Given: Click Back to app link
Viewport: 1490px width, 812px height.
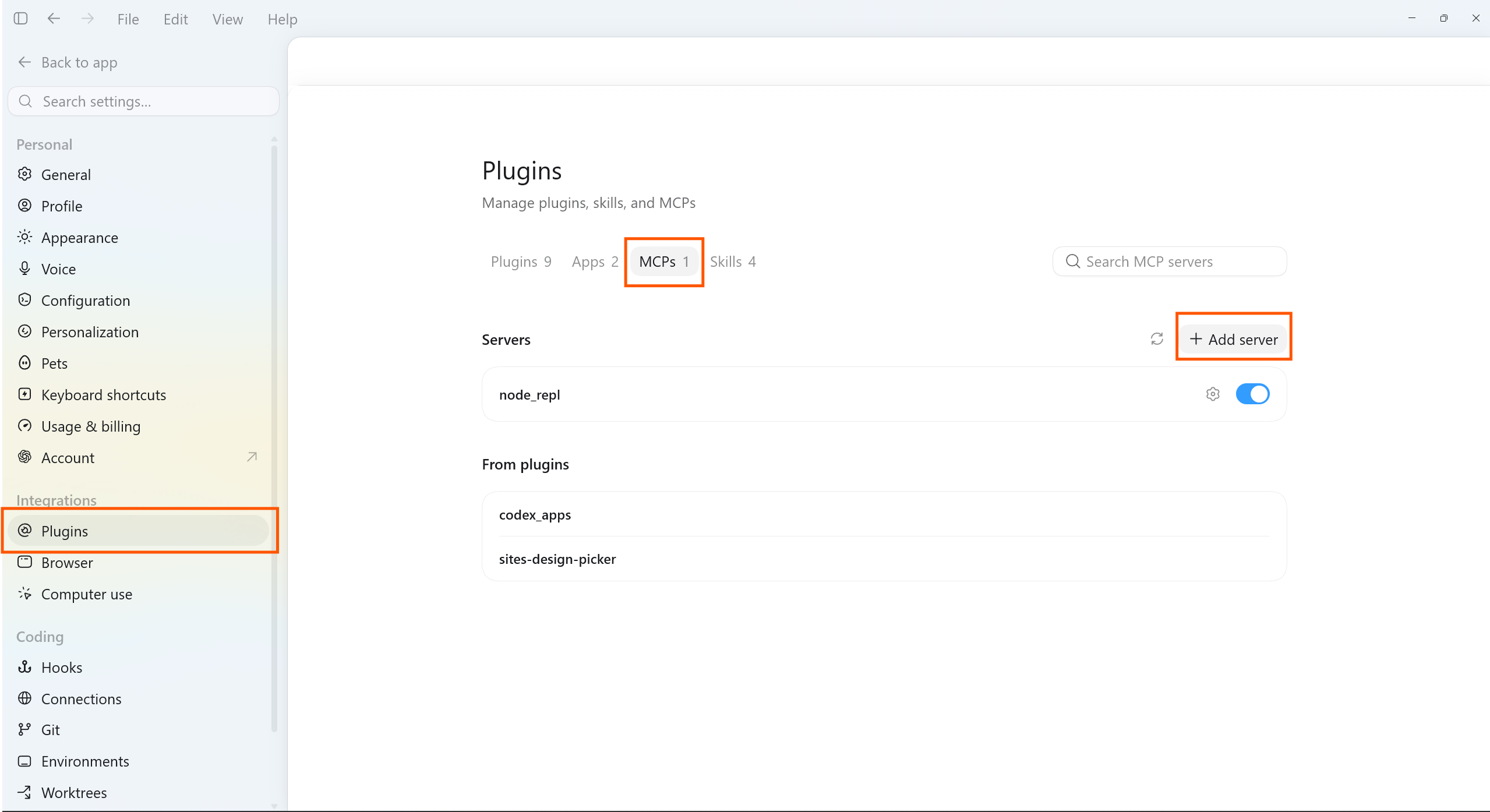Looking at the screenshot, I should tap(68, 62).
